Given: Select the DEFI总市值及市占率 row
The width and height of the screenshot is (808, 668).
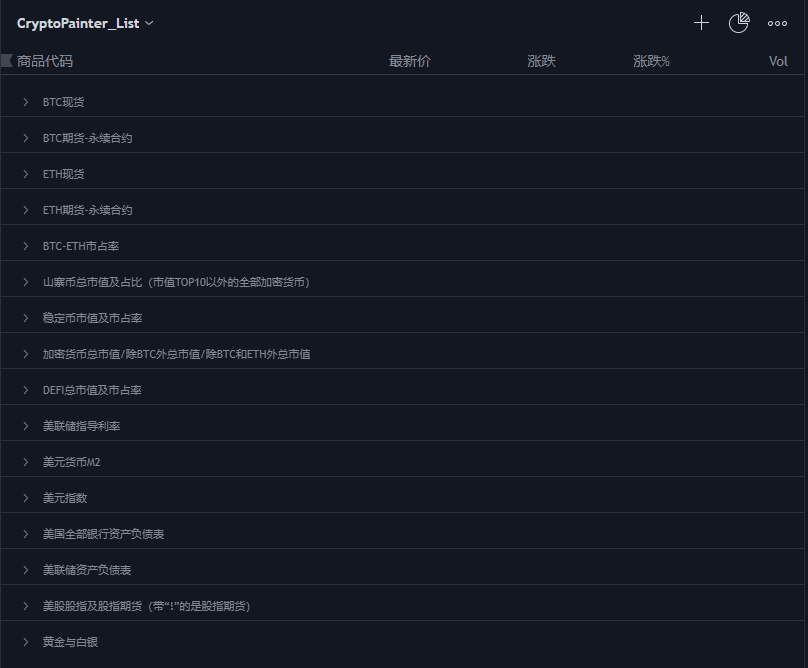Looking at the screenshot, I should click(92, 390).
